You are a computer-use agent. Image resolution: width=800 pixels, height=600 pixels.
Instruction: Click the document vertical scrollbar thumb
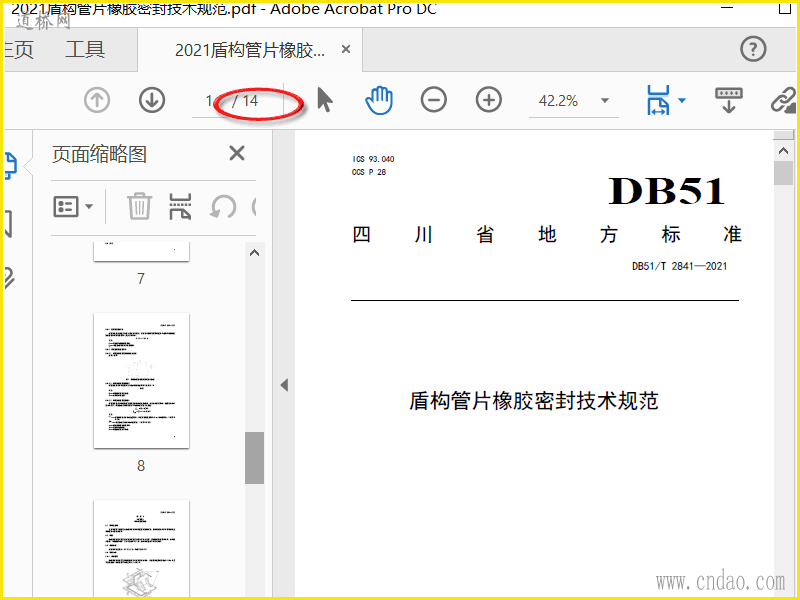(x=783, y=173)
